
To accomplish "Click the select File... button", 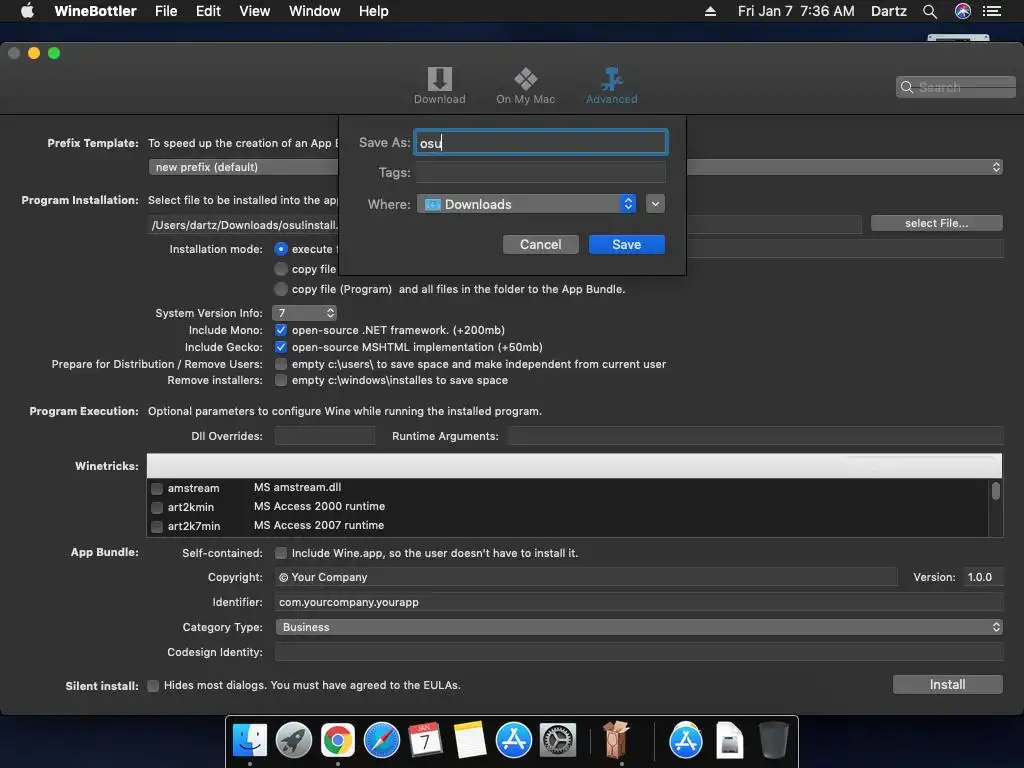I will pos(936,223).
